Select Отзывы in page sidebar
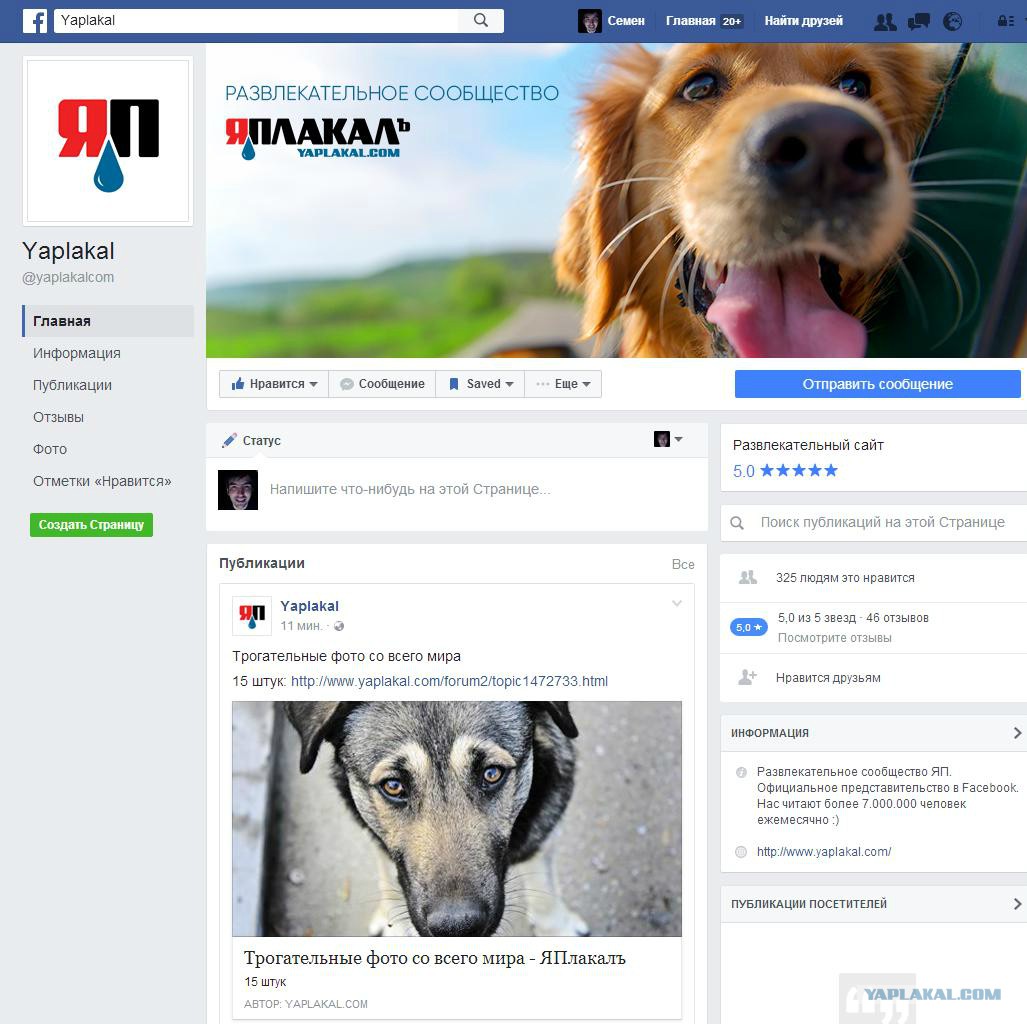This screenshot has width=1027, height=1024. point(58,417)
